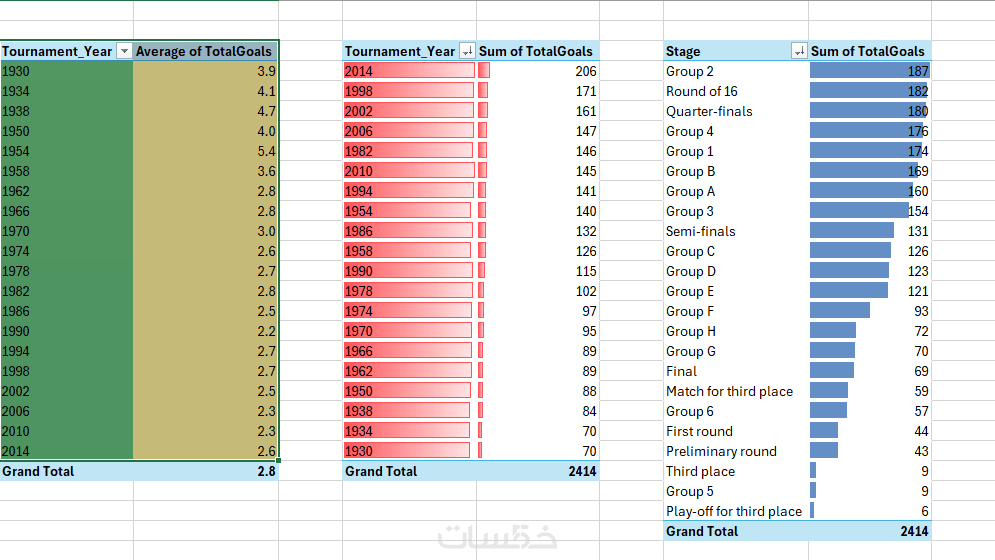Click the blue data bar for Group 2
995x560 pixels.
[866, 71]
